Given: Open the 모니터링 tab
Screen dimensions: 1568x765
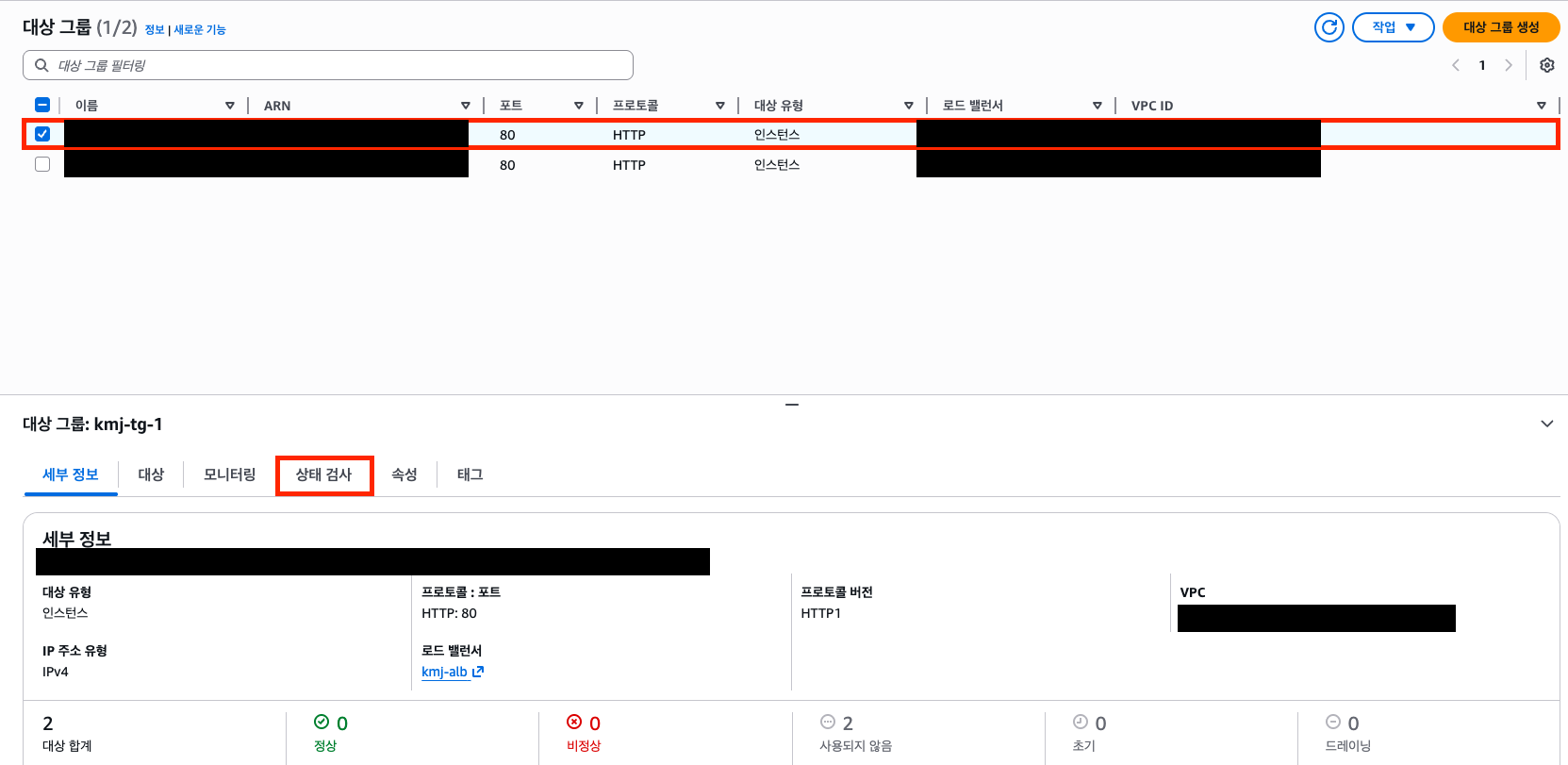Looking at the screenshot, I should click(229, 474).
